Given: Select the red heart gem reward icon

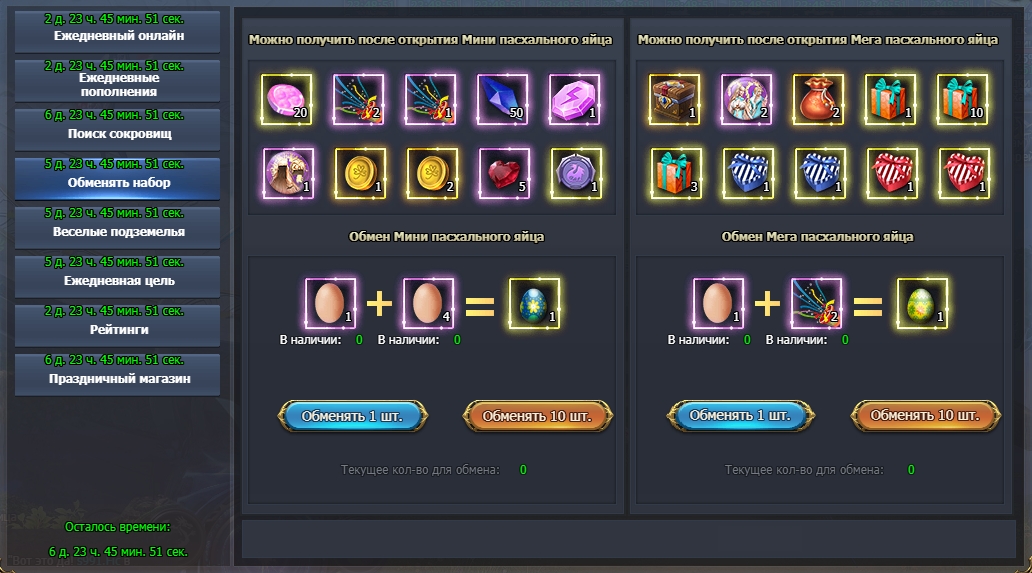Looking at the screenshot, I should (x=504, y=173).
